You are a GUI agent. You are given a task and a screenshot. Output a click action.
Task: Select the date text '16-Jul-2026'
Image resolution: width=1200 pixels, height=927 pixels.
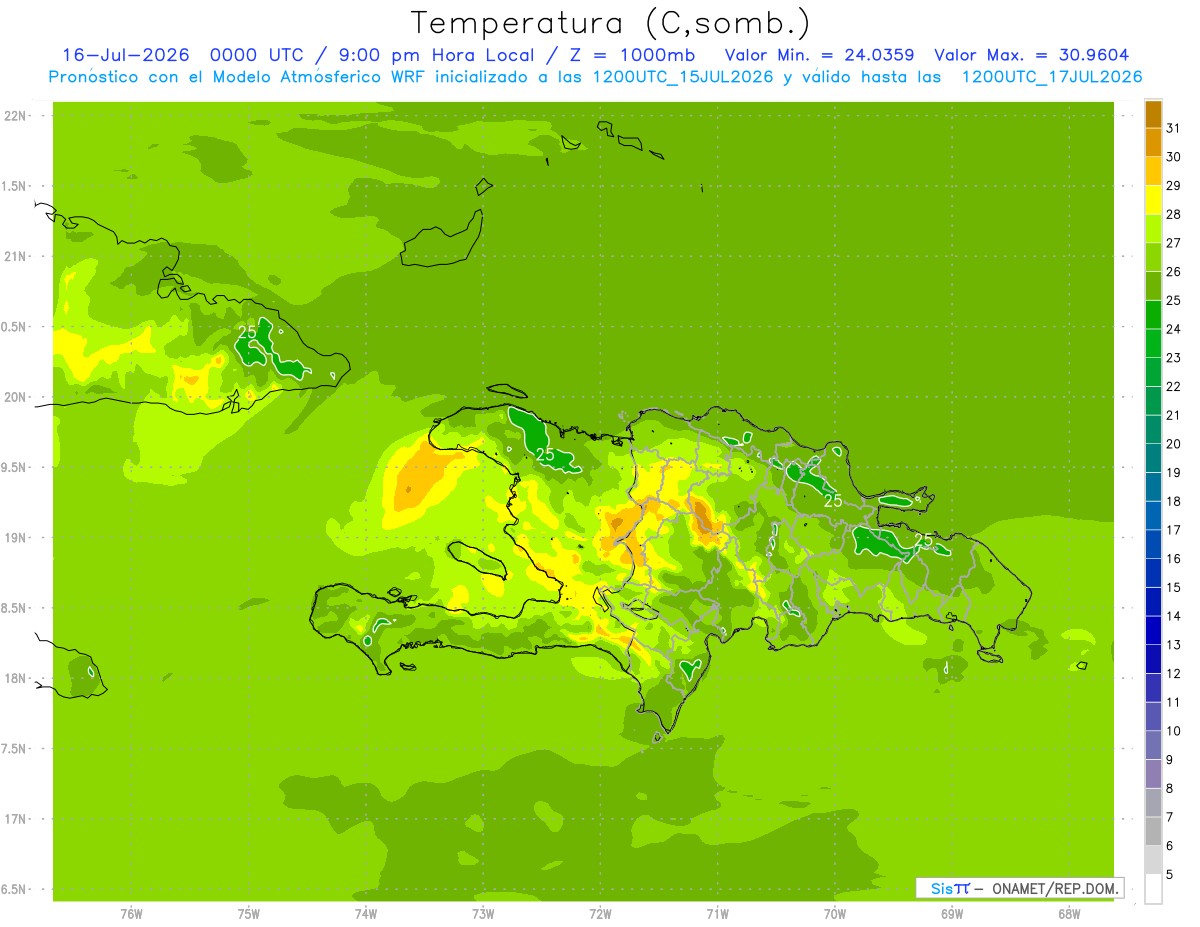click(x=126, y=55)
